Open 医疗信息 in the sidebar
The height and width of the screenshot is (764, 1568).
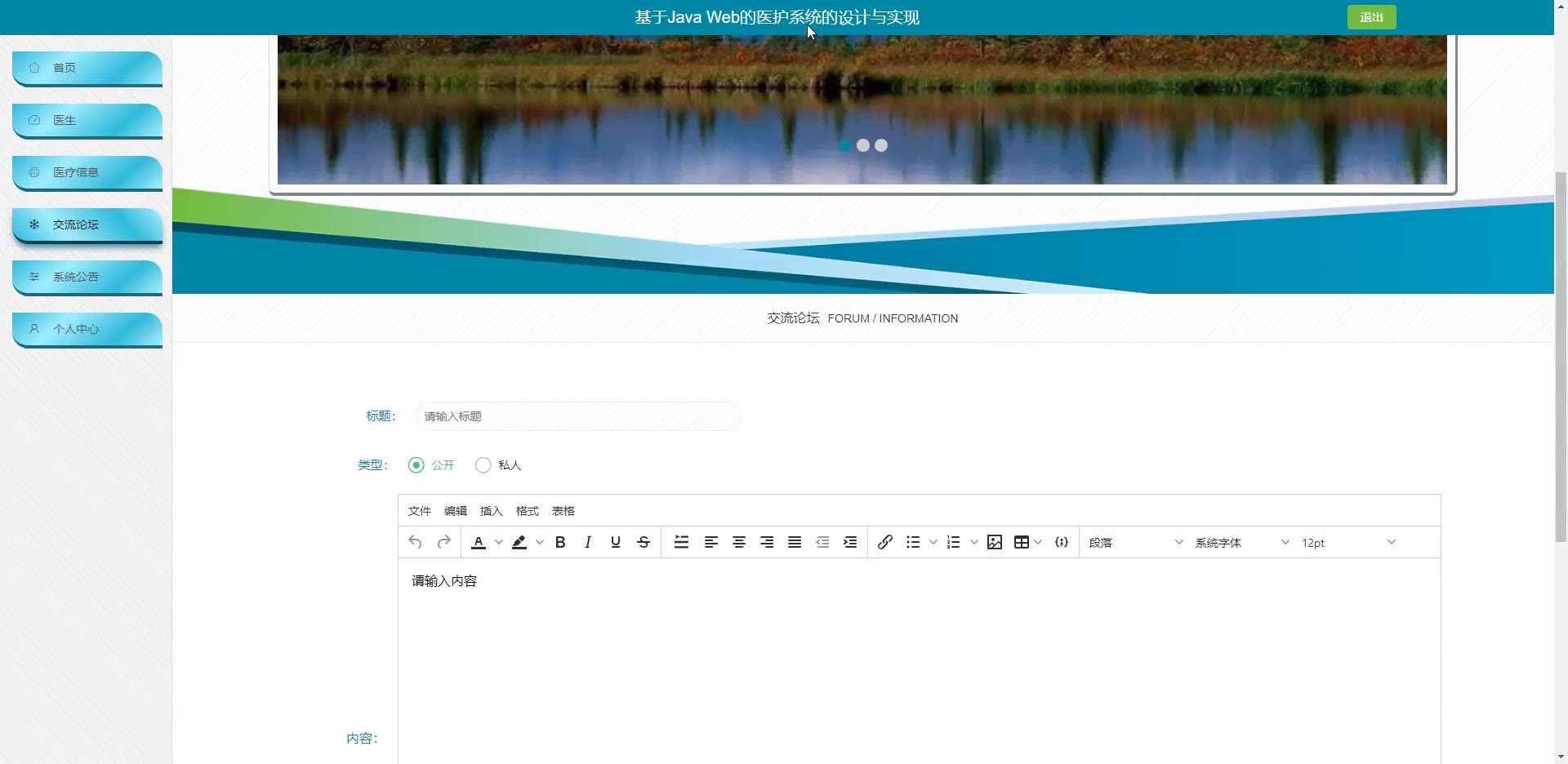87,172
